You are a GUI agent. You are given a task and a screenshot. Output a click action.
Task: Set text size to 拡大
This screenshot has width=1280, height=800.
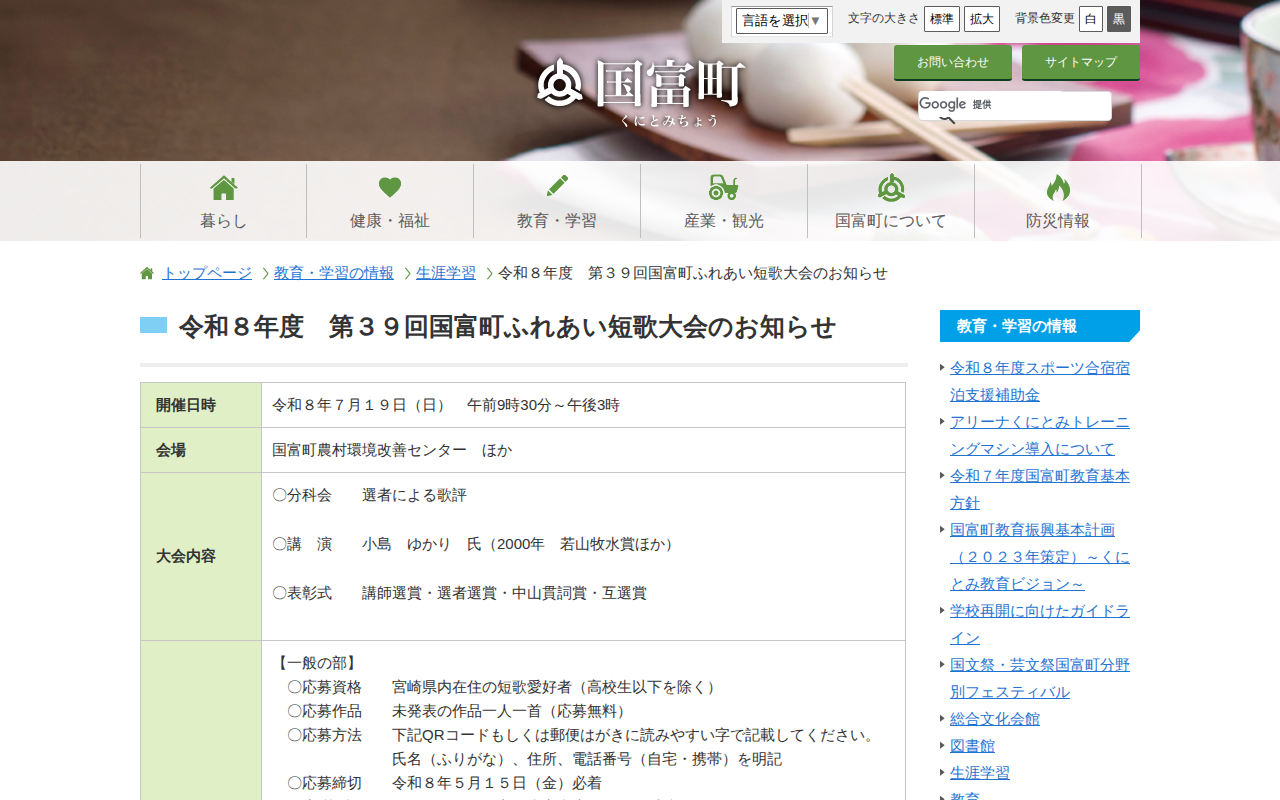[x=981, y=18]
